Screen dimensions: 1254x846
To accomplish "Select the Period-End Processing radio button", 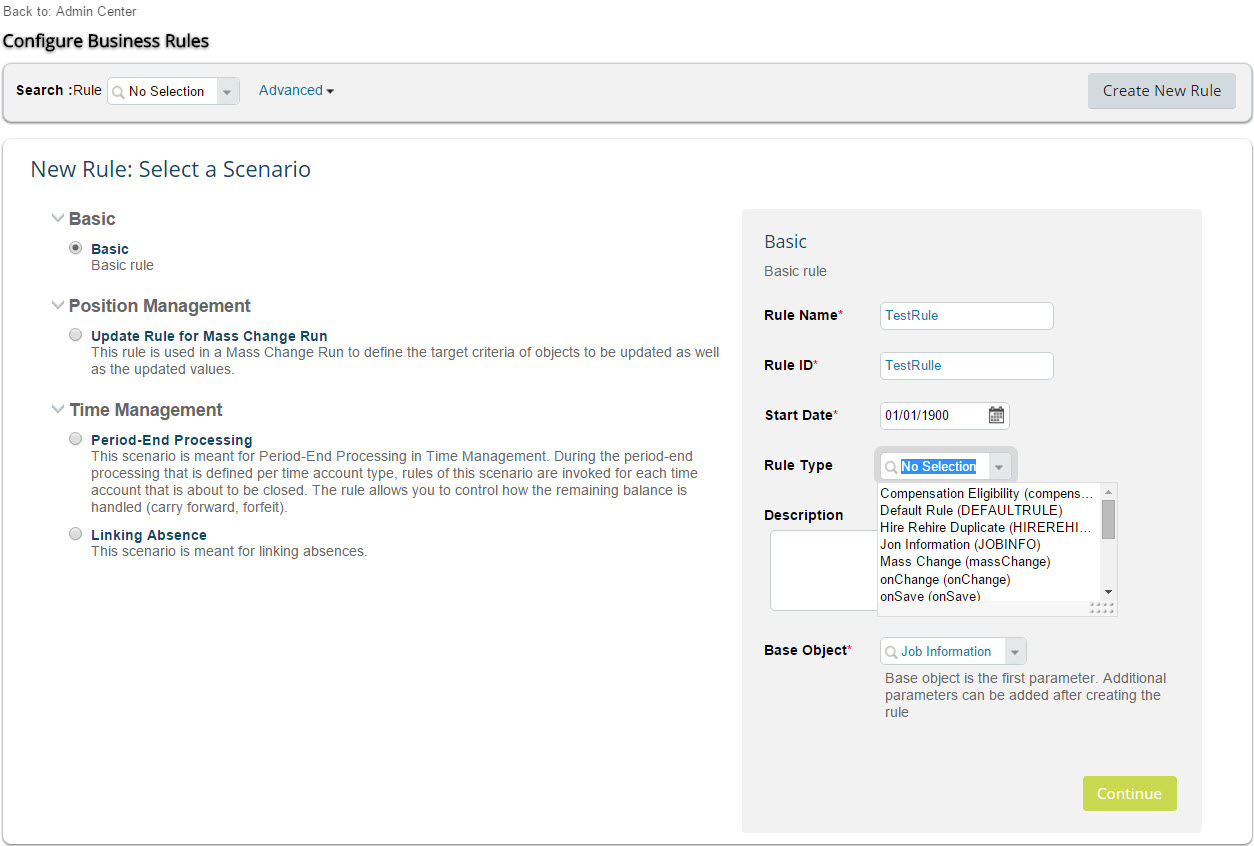I will [x=76, y=439].
